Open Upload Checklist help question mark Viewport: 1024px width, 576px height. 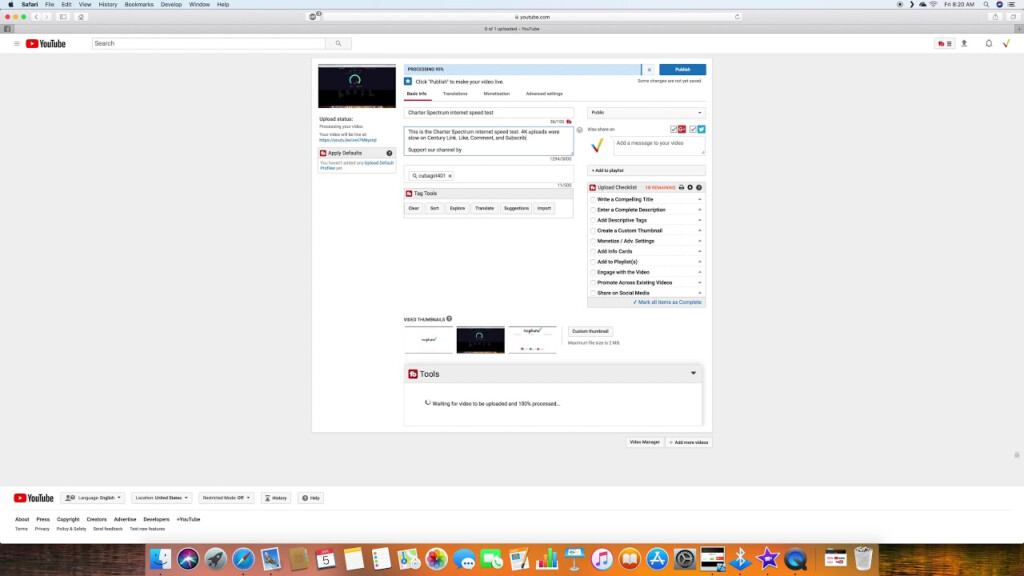tap(699, 187)
